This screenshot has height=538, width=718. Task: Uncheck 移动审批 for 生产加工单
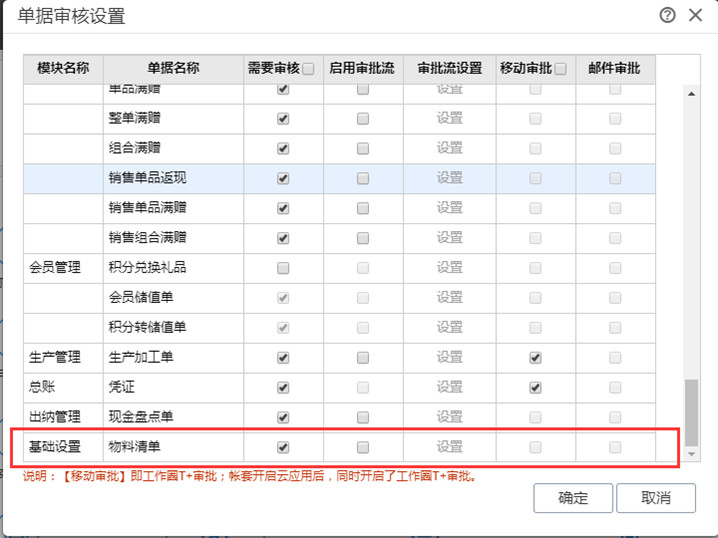coord(535,358)
